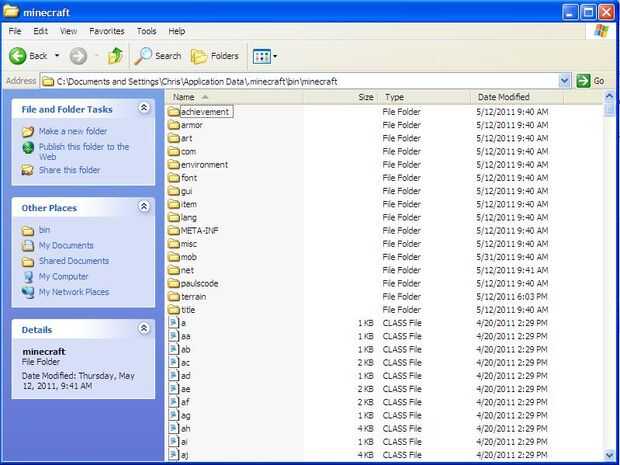Open the Edit menu
The image size is (620, 465).
click(x=40, y=31)
